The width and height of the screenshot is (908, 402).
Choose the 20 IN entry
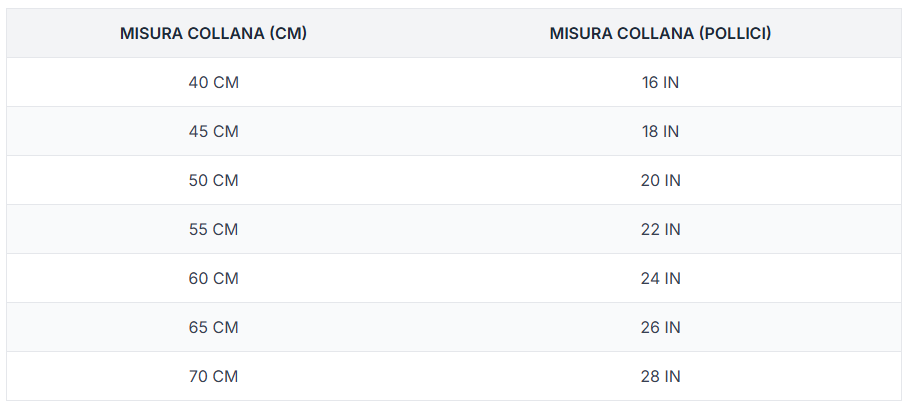[x=660, y=180]
